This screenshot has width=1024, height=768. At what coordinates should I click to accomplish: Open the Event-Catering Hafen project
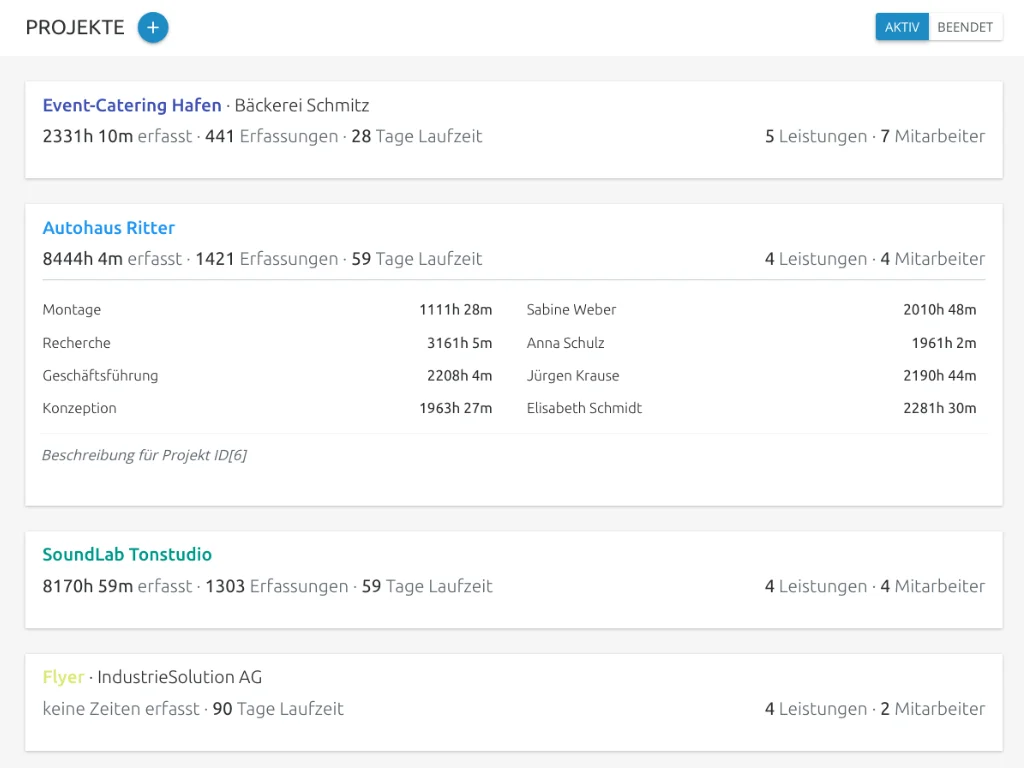[x=132, y=105]
